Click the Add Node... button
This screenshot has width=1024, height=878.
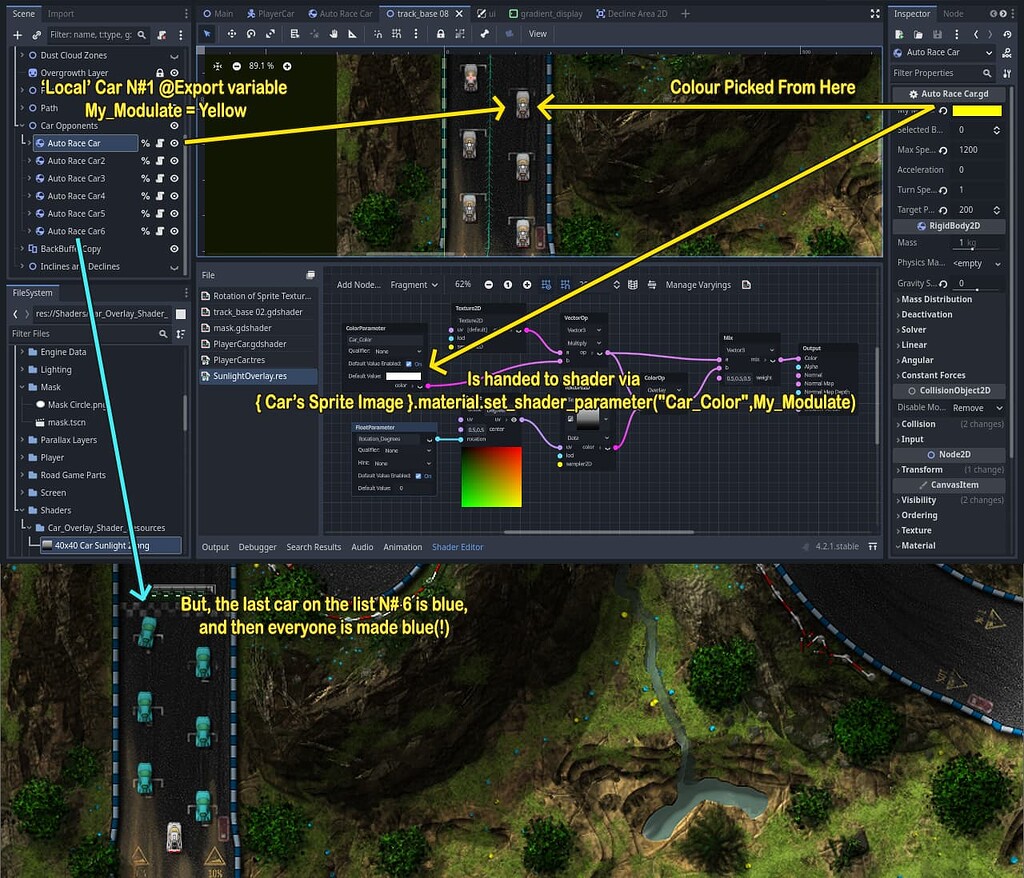click(358, 285)
